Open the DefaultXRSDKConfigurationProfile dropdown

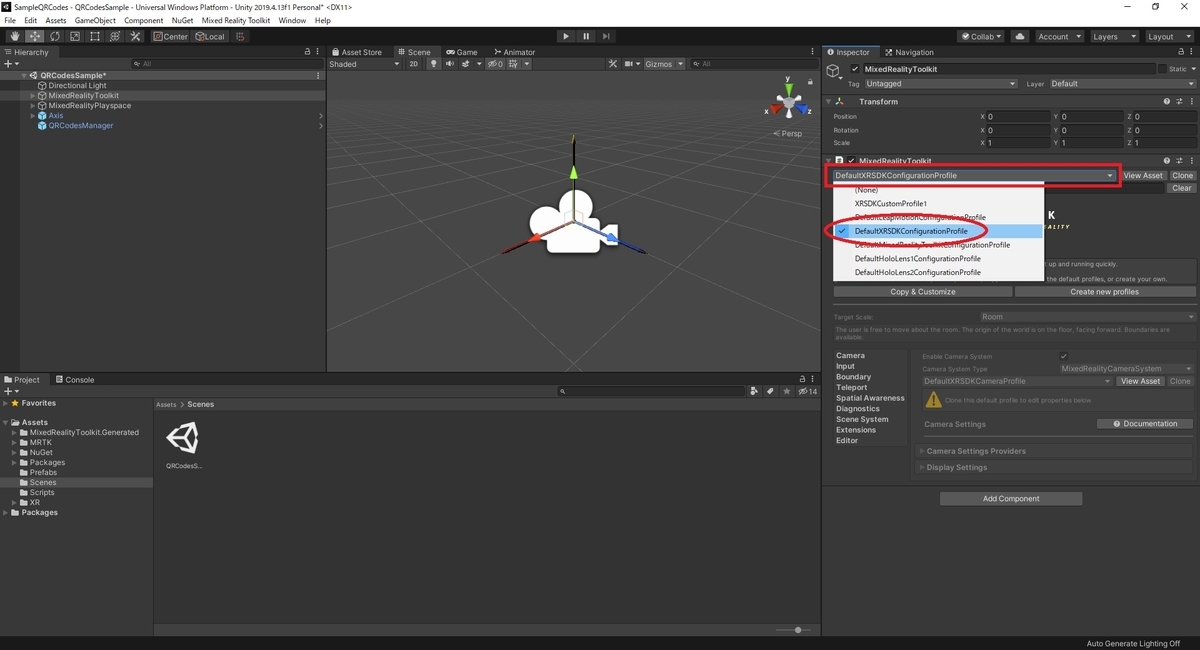coord(974,176)
